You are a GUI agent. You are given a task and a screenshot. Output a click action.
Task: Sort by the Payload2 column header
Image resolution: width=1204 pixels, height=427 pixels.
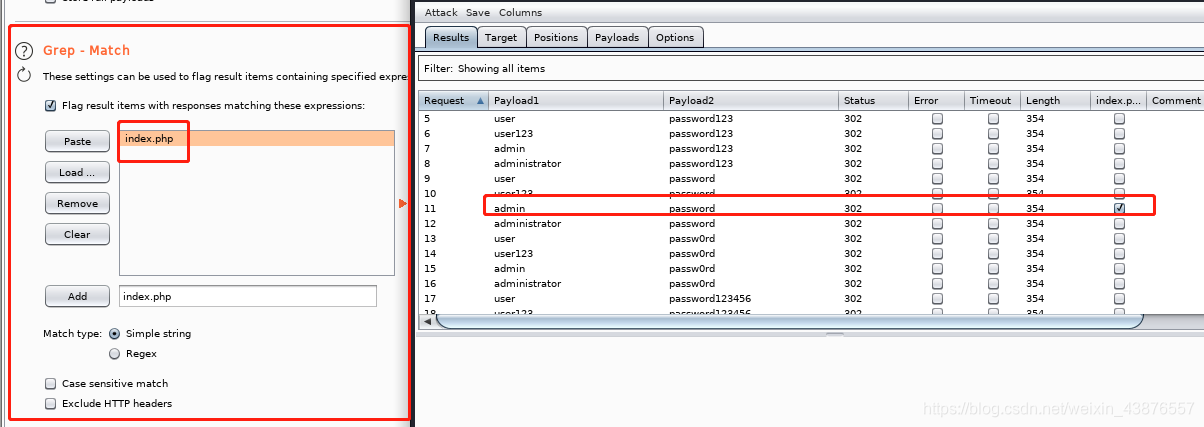tap(751, 100)
